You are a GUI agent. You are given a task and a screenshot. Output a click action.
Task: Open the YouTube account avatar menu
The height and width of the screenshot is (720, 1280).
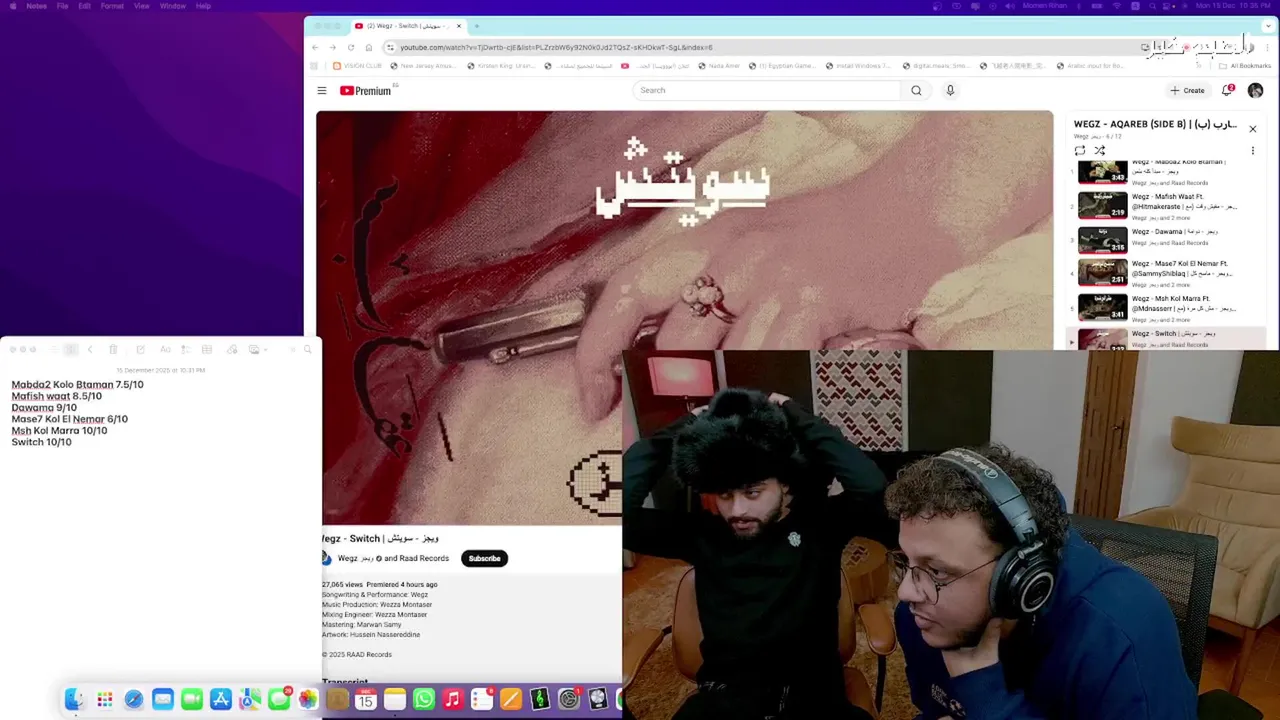pos(1255,90)
